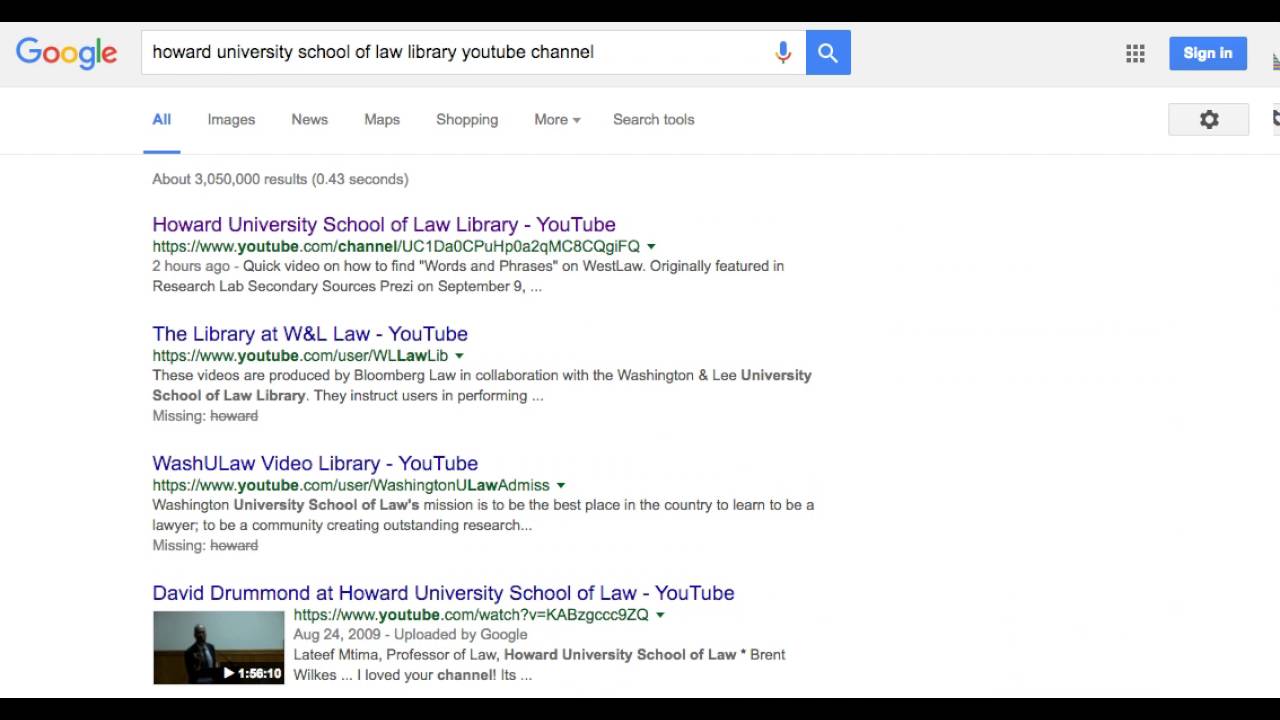Expand dropdown arrow beside Howard channel URL

[x=651, y=246]
